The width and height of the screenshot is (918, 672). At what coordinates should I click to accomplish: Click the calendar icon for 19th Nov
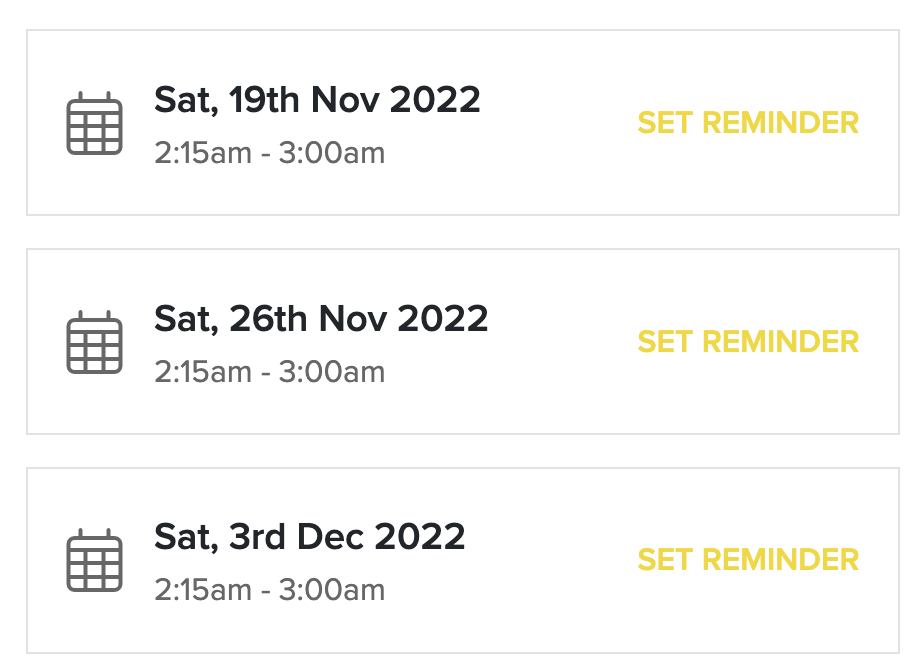95,124
